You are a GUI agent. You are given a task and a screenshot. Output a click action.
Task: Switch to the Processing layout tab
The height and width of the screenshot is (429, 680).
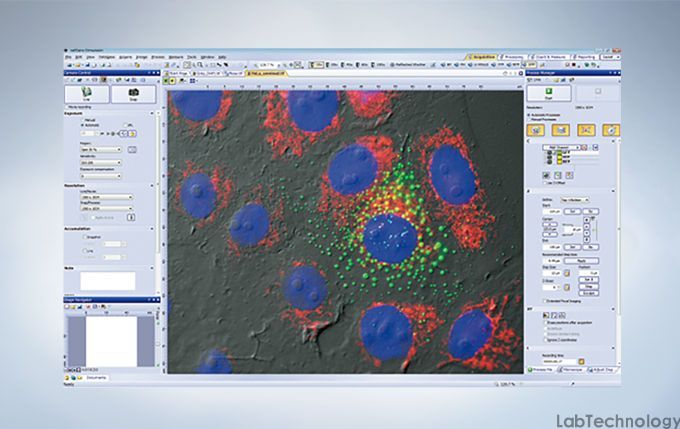[512, 57]
